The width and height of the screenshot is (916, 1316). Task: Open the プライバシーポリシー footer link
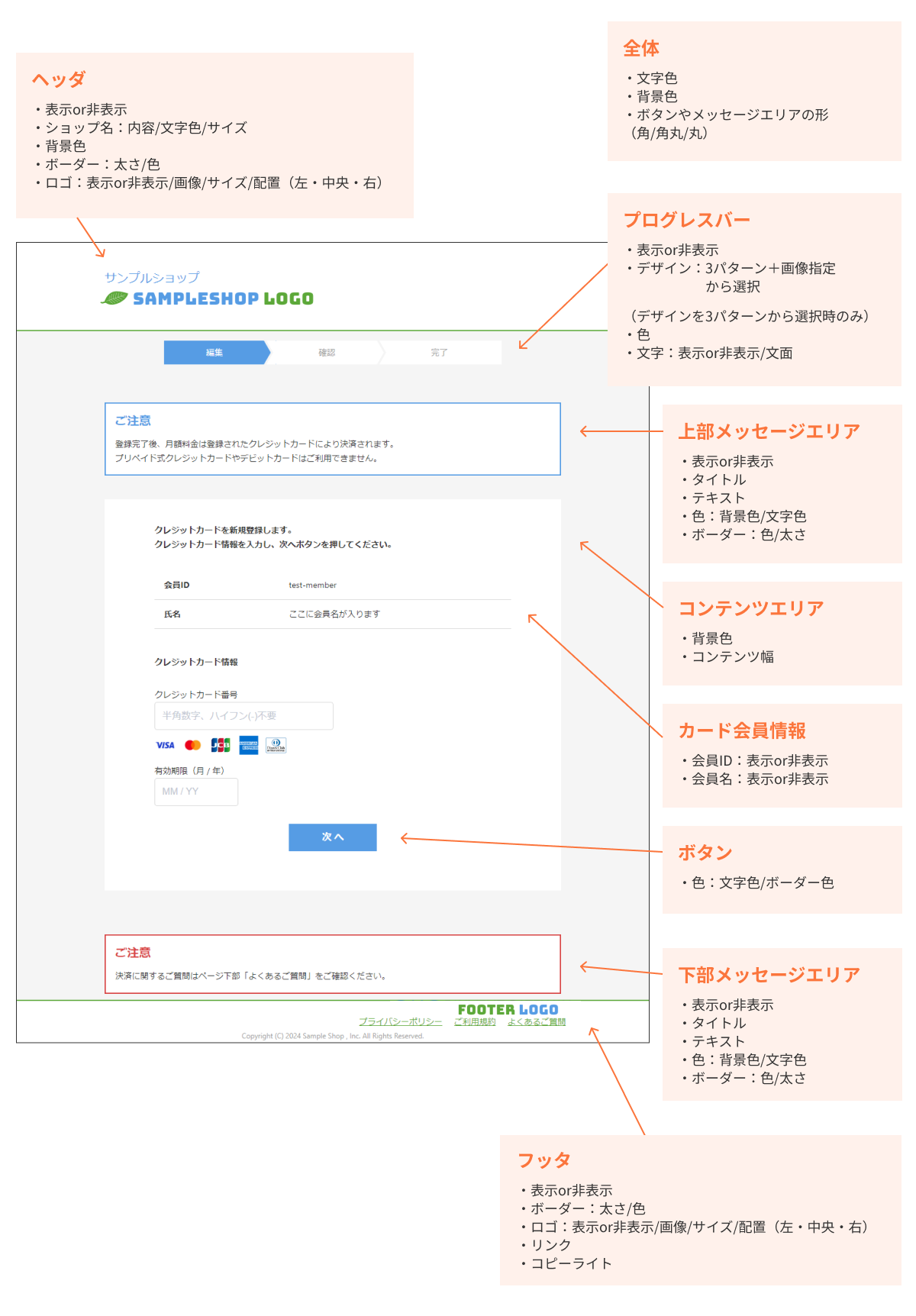(400, 1022)
